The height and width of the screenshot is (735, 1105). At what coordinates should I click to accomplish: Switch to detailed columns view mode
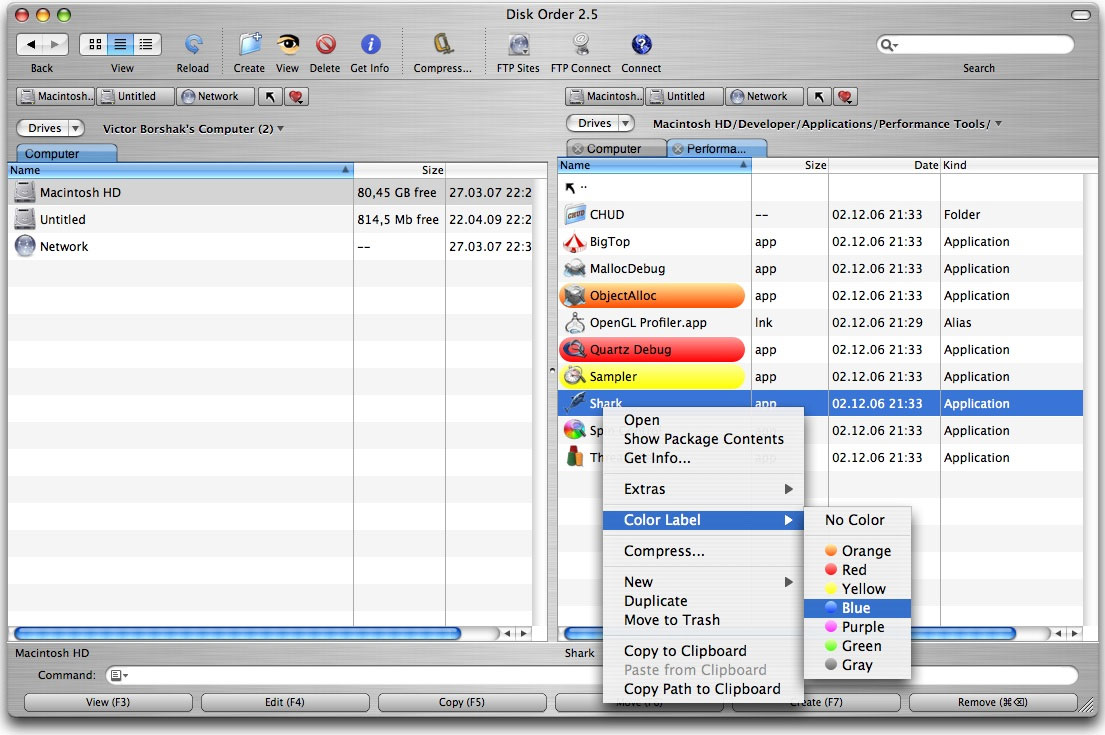pyautogui.click(x=147, y=44)
